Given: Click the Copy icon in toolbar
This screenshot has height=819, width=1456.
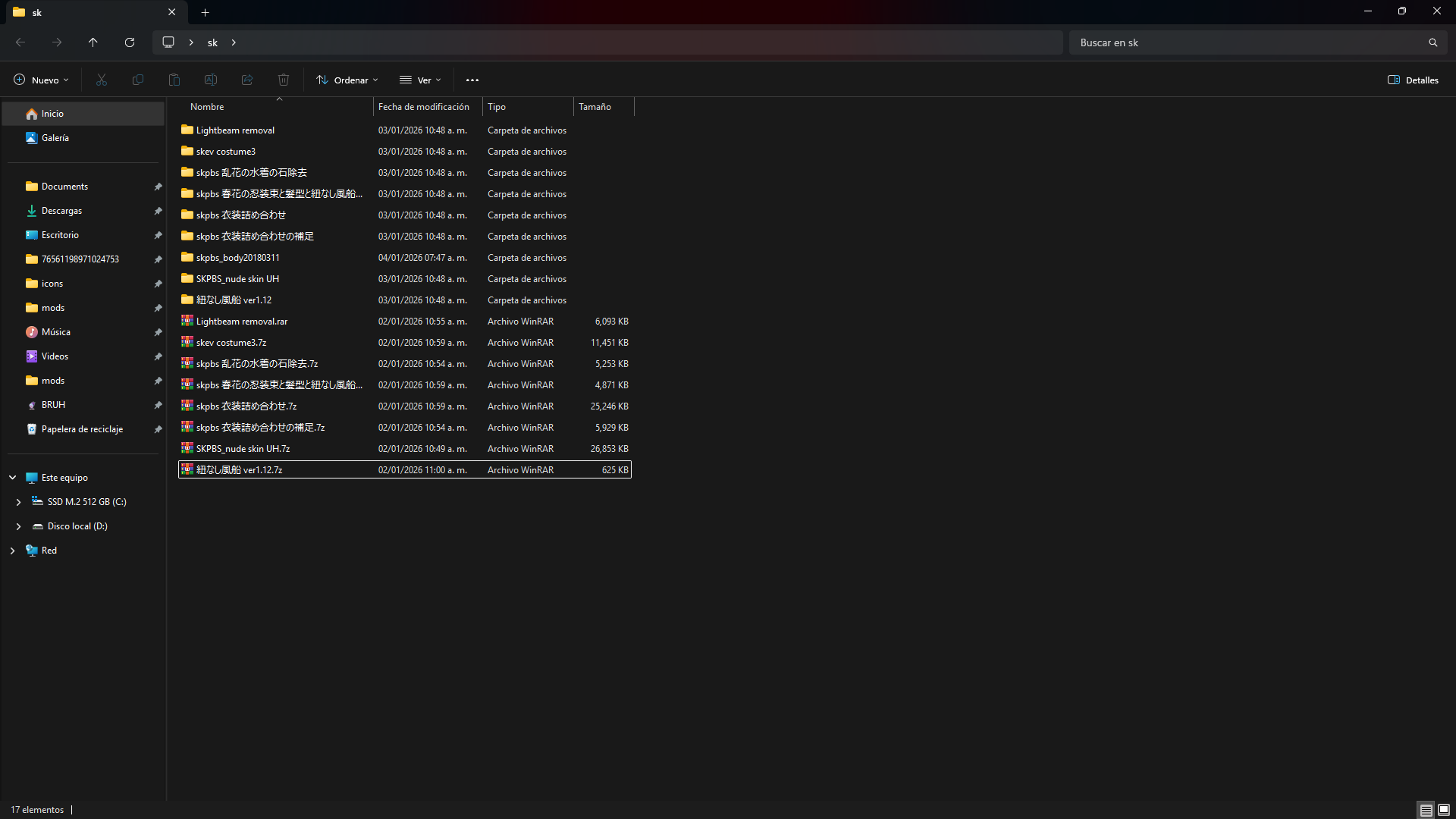Looking at the screenshot, I should pyautogui.click(x=138, y=80).
